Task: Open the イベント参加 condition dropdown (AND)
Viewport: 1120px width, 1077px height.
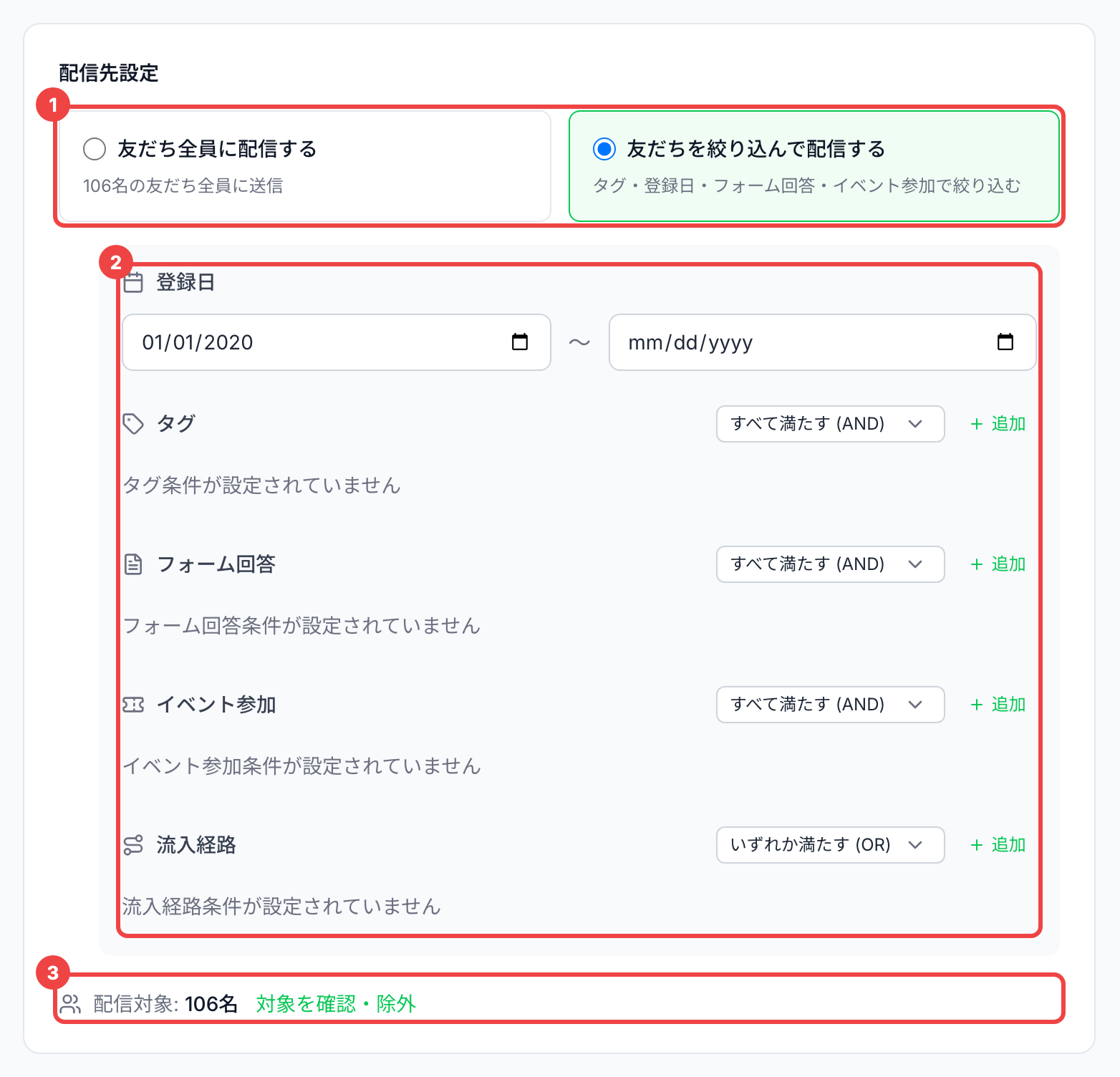Action: coord(831,705)
